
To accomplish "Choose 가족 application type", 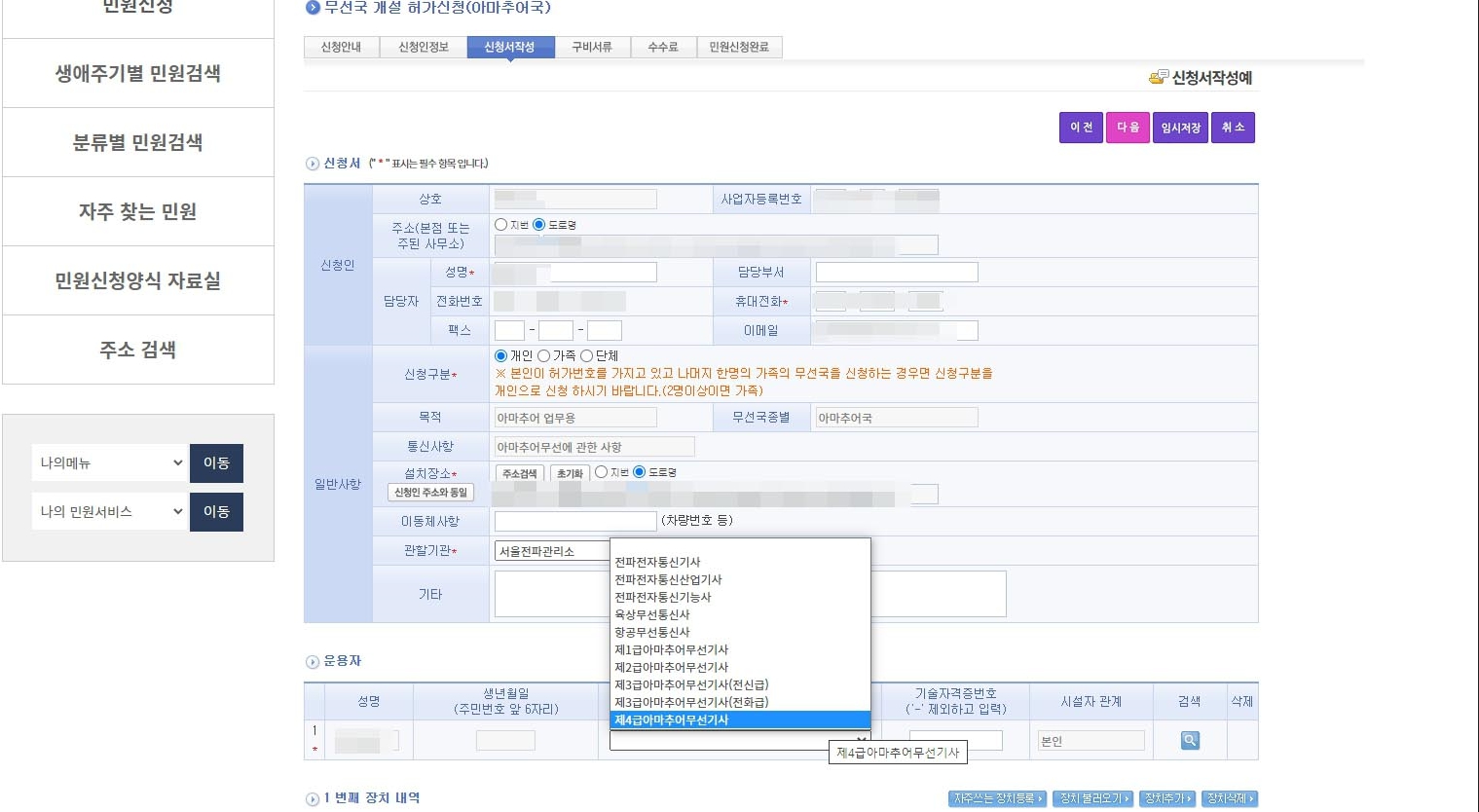I will click(x=543, y=355).
